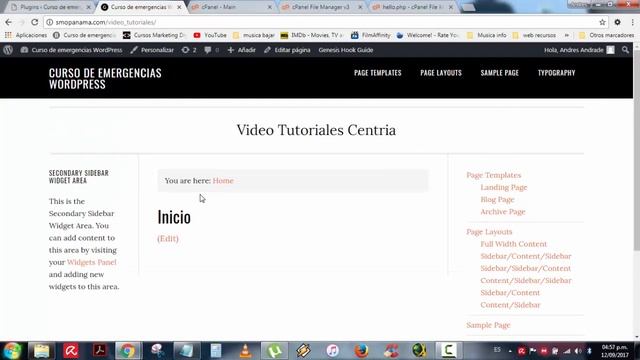
Task: Open Windows Explorer folder in taskbar
Action: tap(41, 351)
